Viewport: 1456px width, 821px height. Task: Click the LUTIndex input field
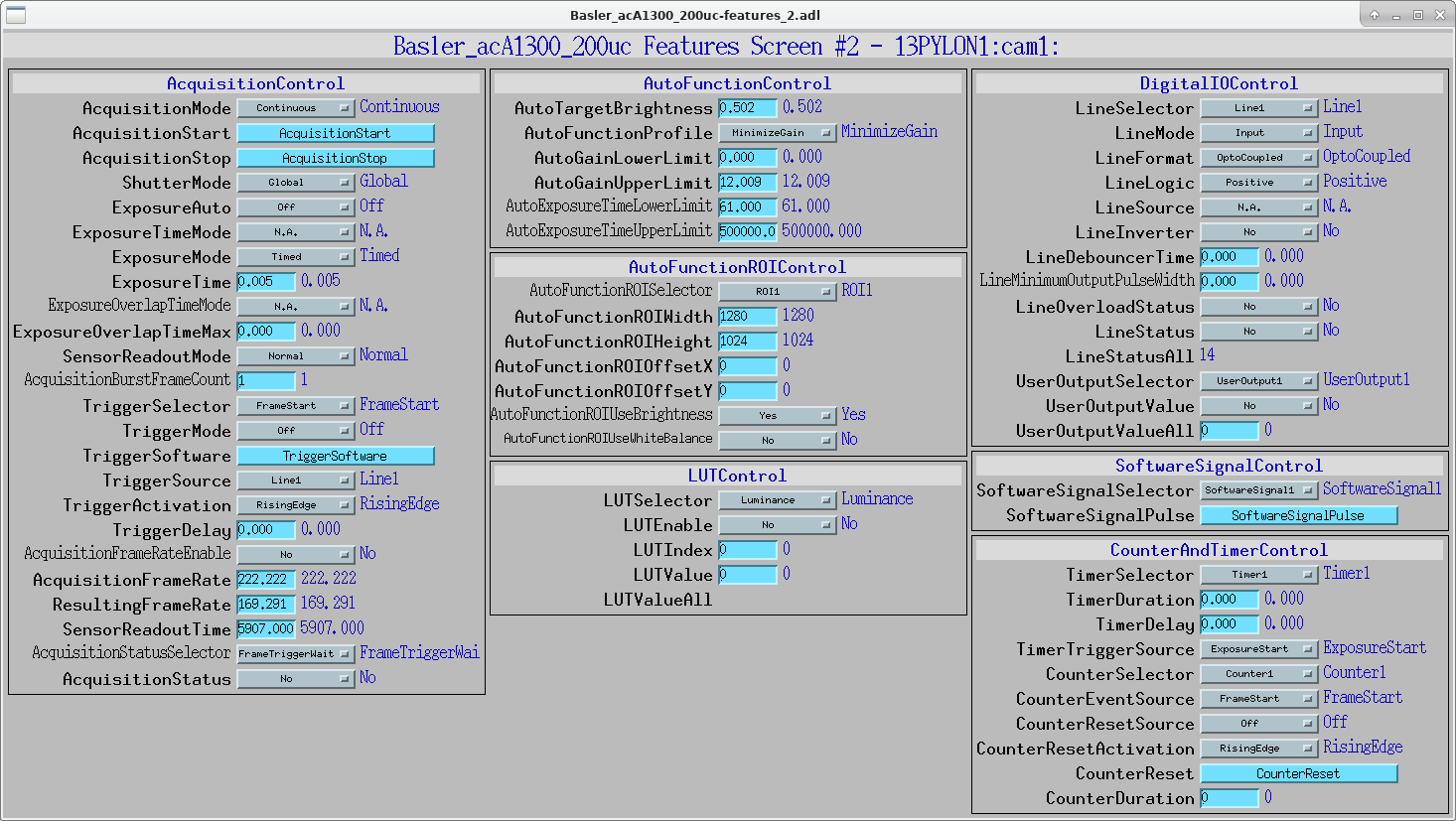coord(748,550)
